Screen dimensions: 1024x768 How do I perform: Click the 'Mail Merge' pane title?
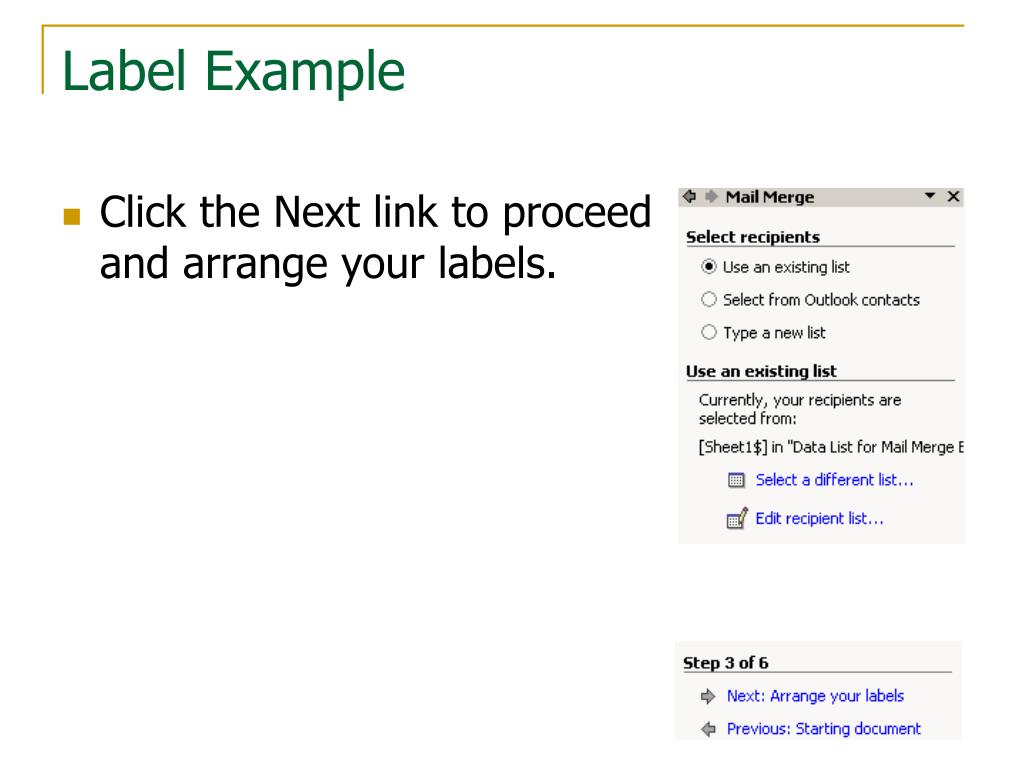pyautogui.click(x=770, y=197)
